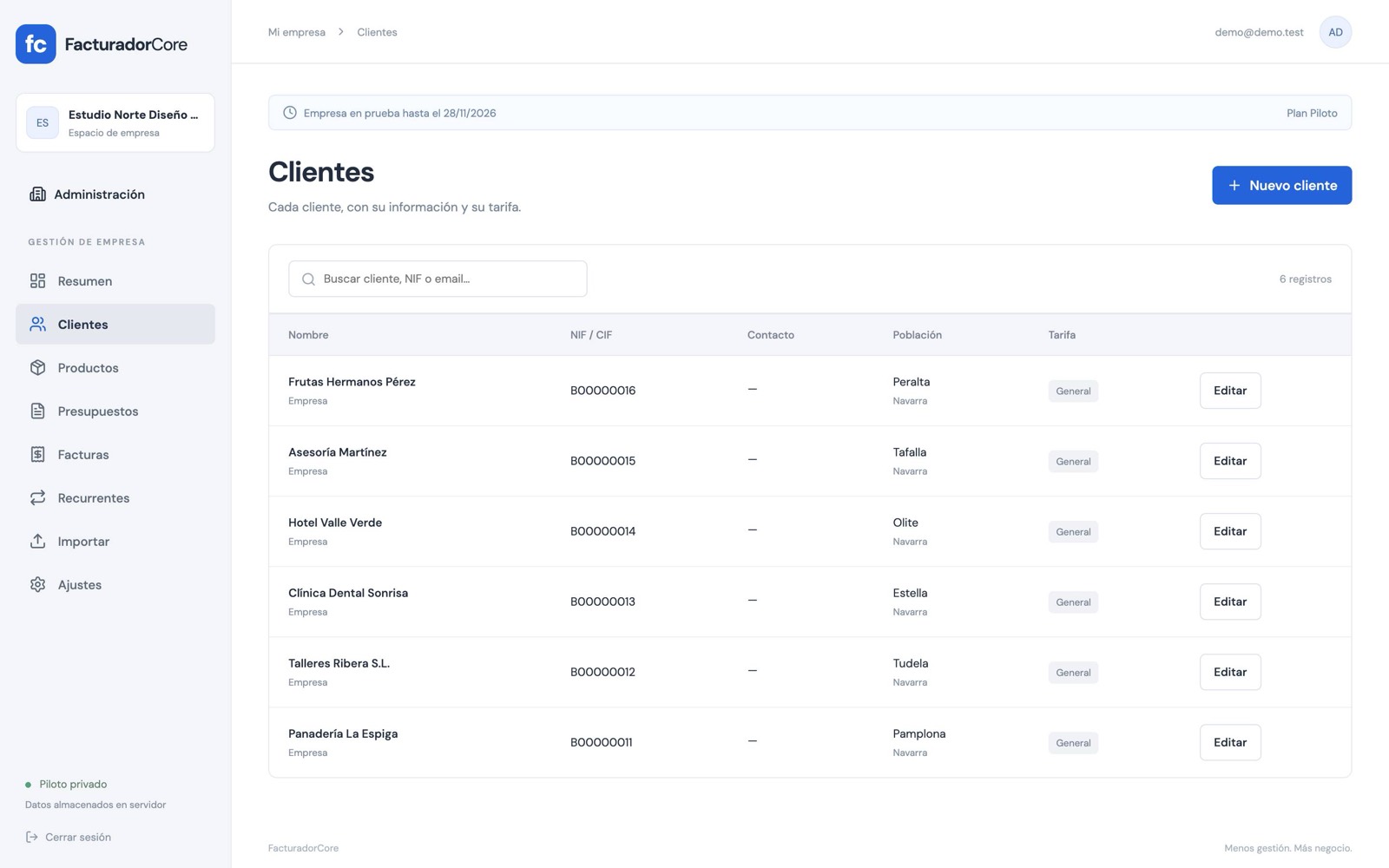
Task: Open the Productos section
Action: (x=115, y=367)
